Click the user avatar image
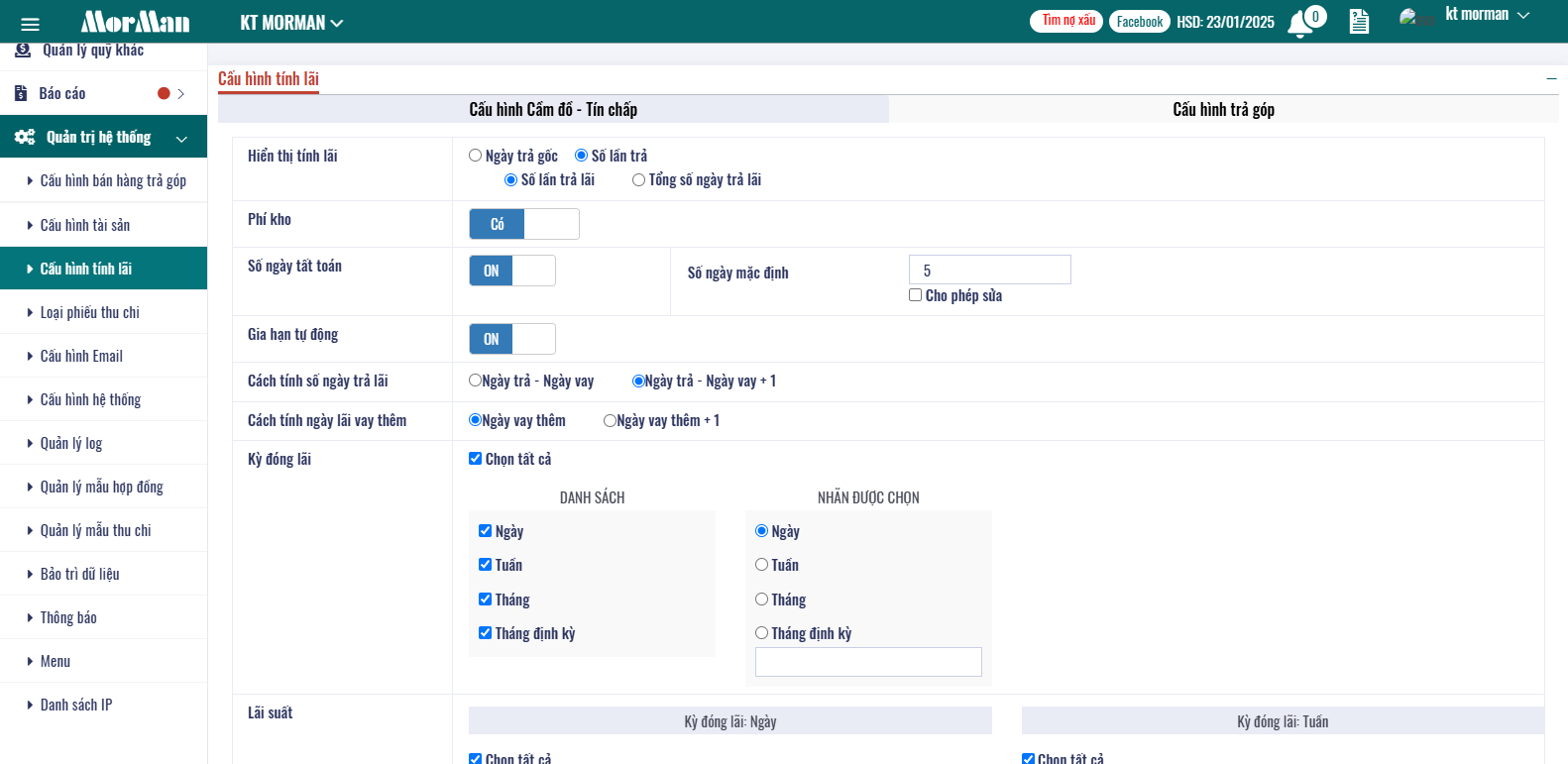The image size is (1568, 764). [1416, 18]
